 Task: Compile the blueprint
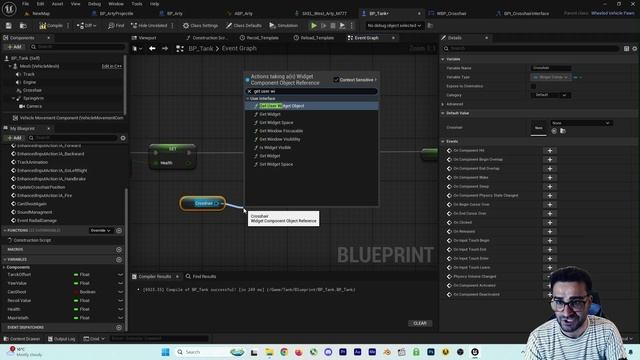coord(51,26)
